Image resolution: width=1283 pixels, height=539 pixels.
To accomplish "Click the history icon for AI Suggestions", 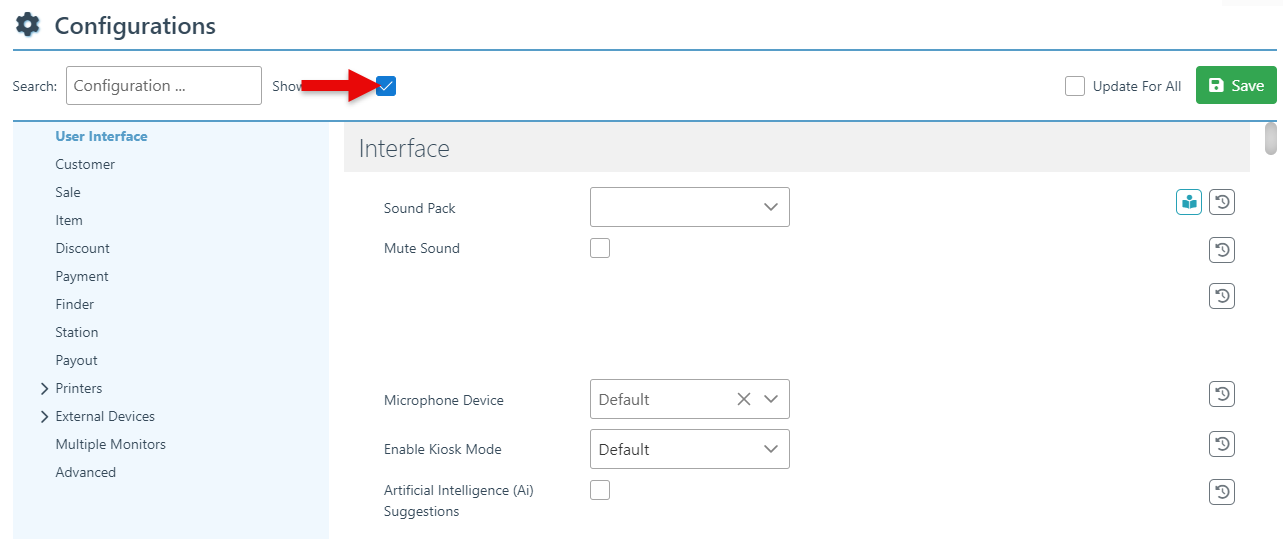I will [1221, 492].
